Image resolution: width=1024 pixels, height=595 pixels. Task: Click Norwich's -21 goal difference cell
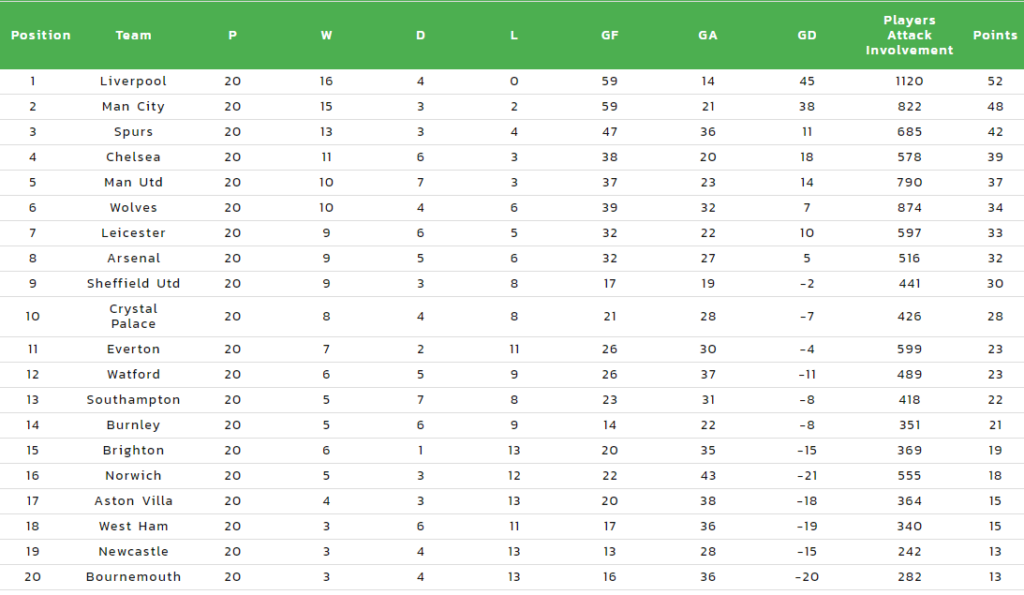point(807,475)
